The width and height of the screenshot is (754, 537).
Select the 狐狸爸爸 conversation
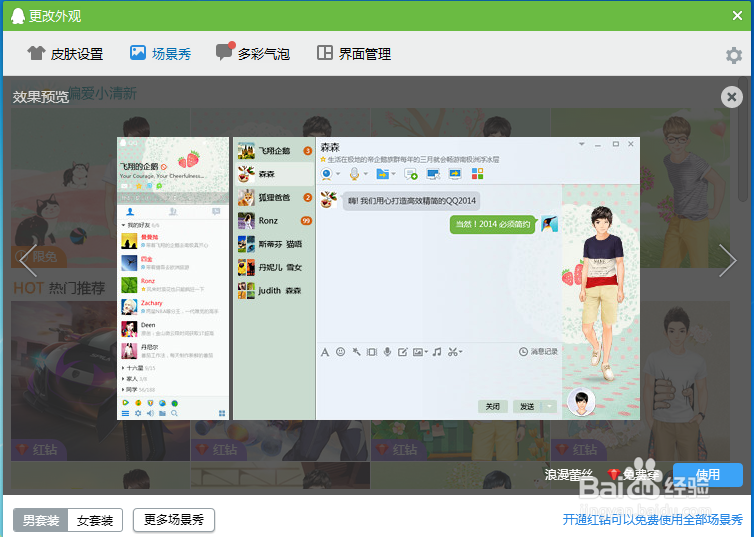[x=274, y=198]
